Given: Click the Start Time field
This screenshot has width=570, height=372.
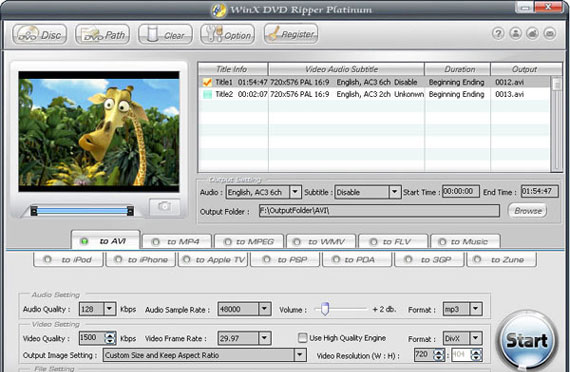Looking at the screenshot, I should pyautogui.click(x=461, y=191).
